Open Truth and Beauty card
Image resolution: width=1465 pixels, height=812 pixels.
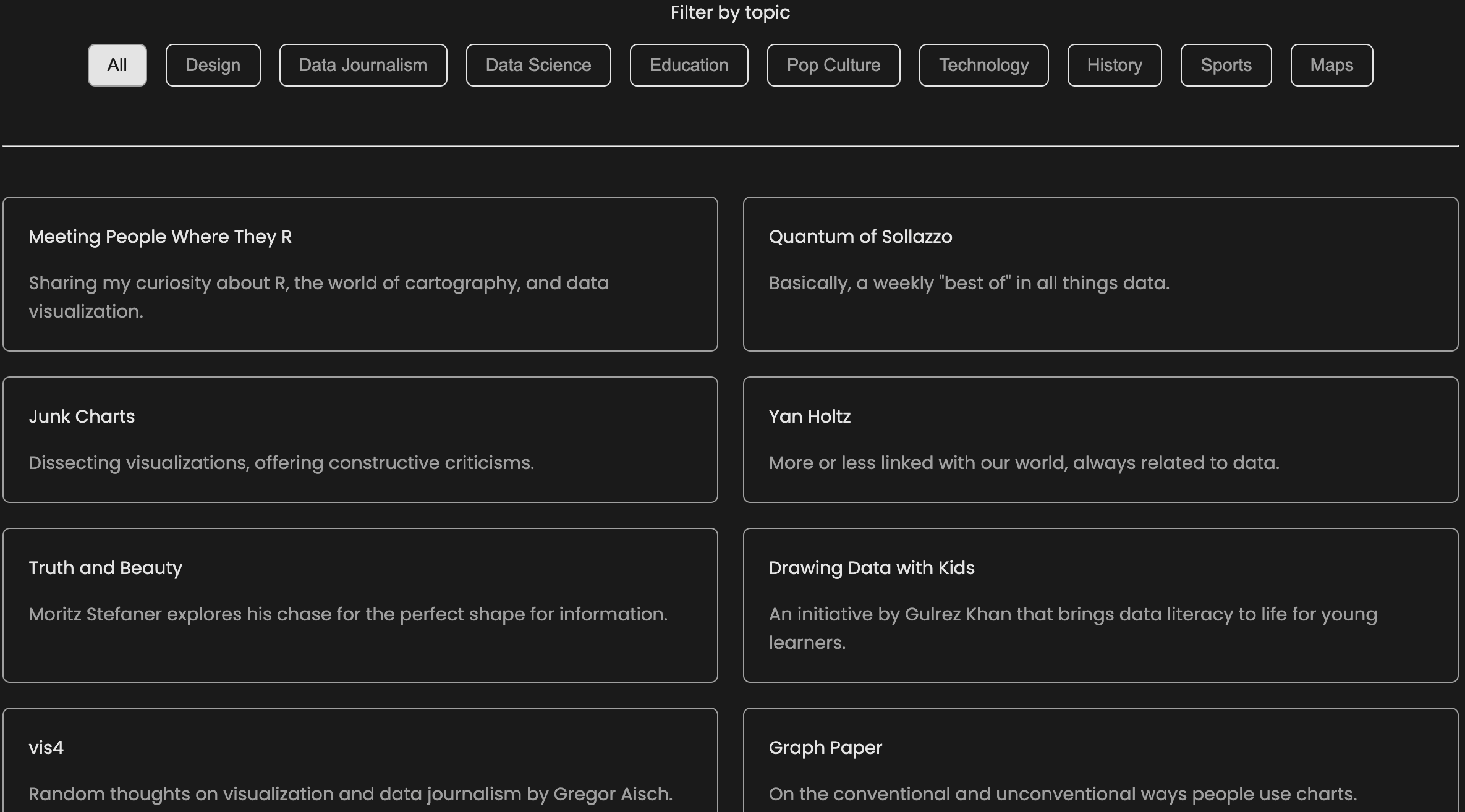(x=360, y=605)
